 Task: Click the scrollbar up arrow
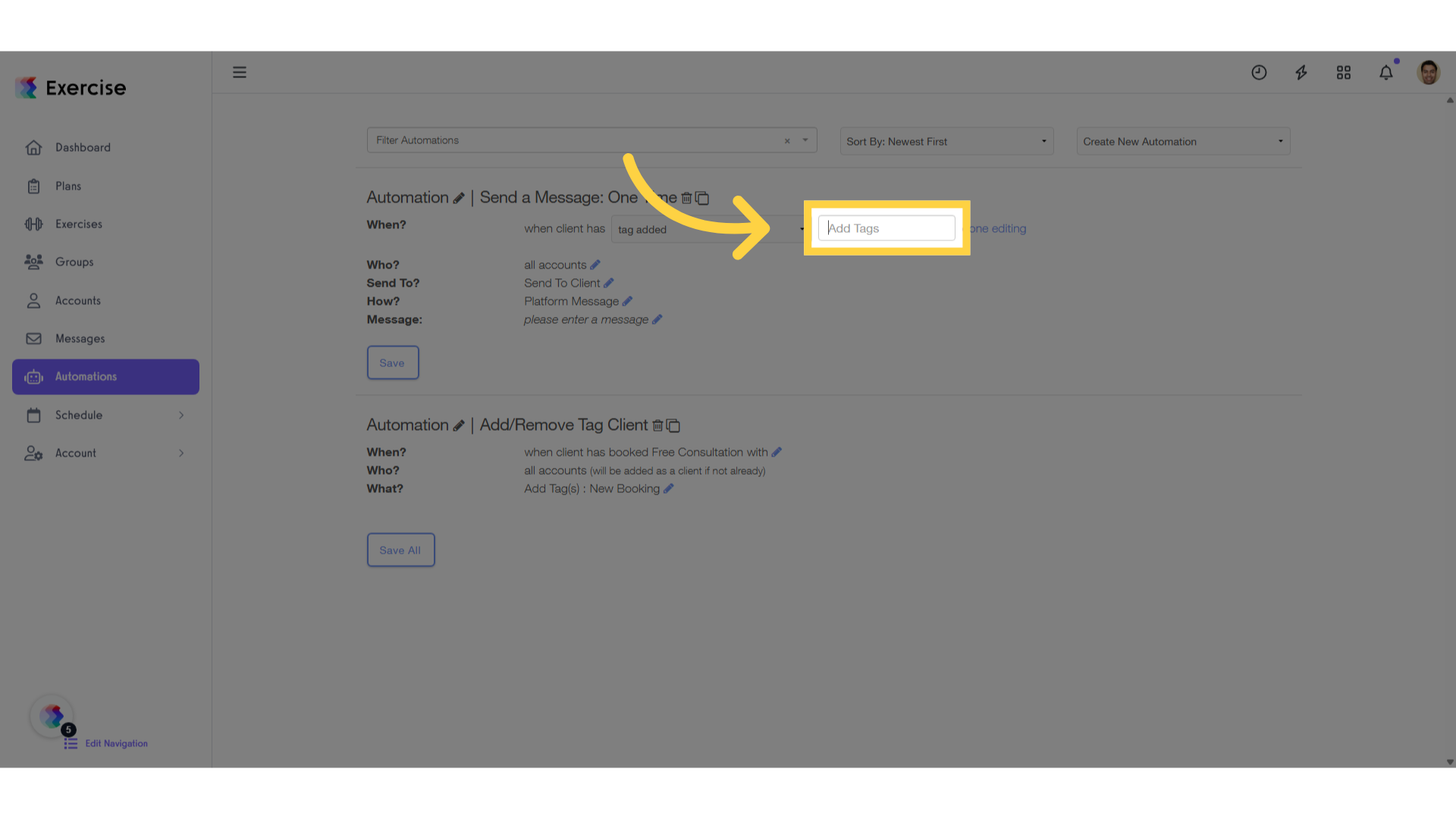(x=1450, y=100)
